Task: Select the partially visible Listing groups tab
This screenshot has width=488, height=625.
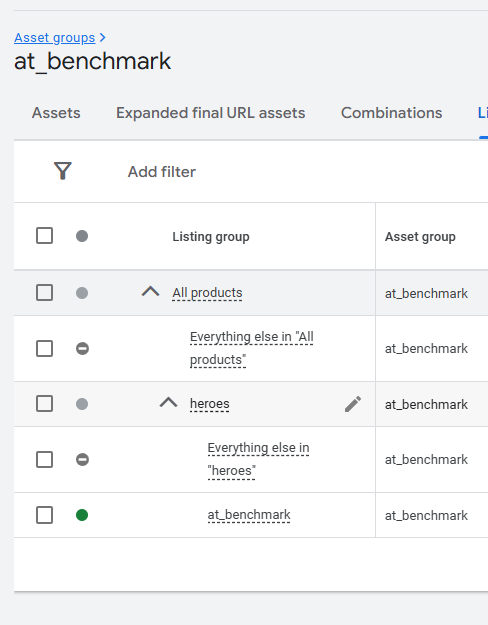Action: point(483,113)
